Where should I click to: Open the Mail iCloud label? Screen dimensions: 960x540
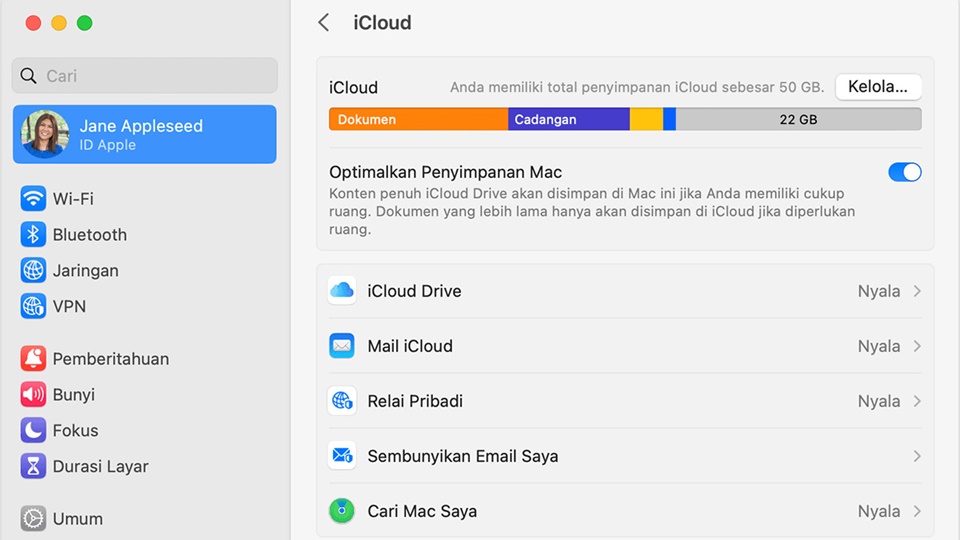click(410, 346)
